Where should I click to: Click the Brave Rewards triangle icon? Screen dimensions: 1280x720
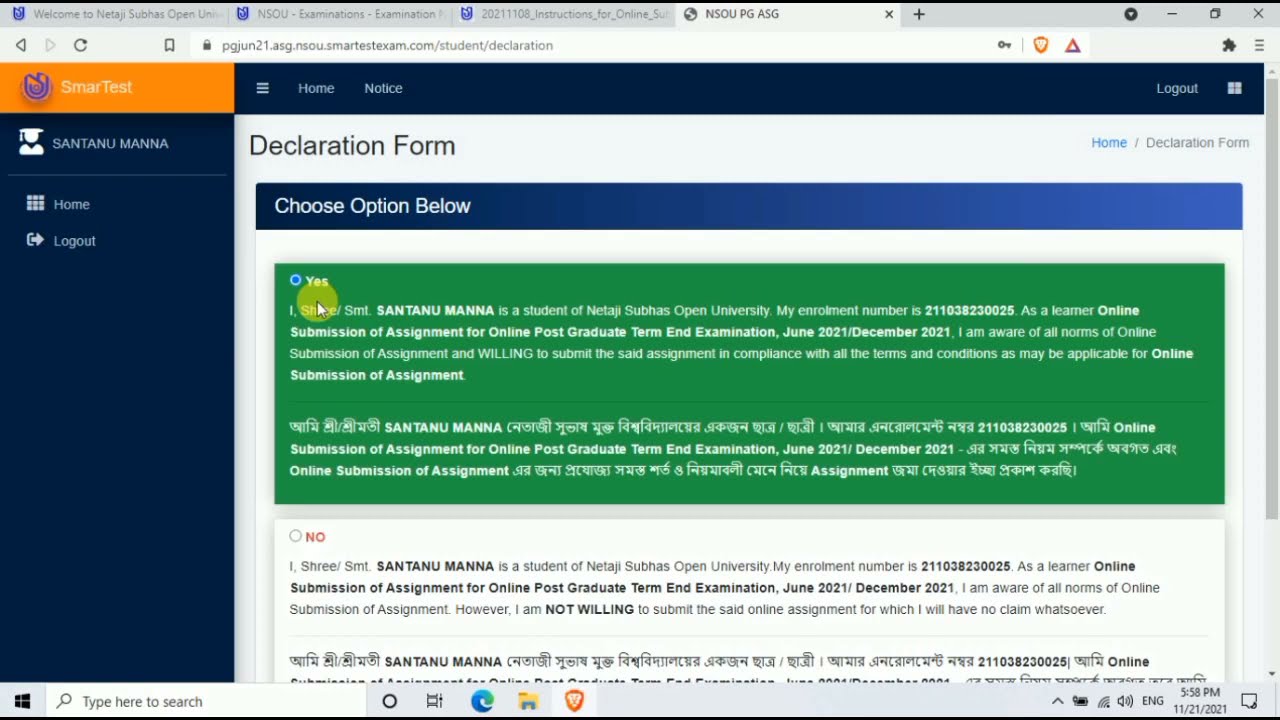(x=1073, y=45)
